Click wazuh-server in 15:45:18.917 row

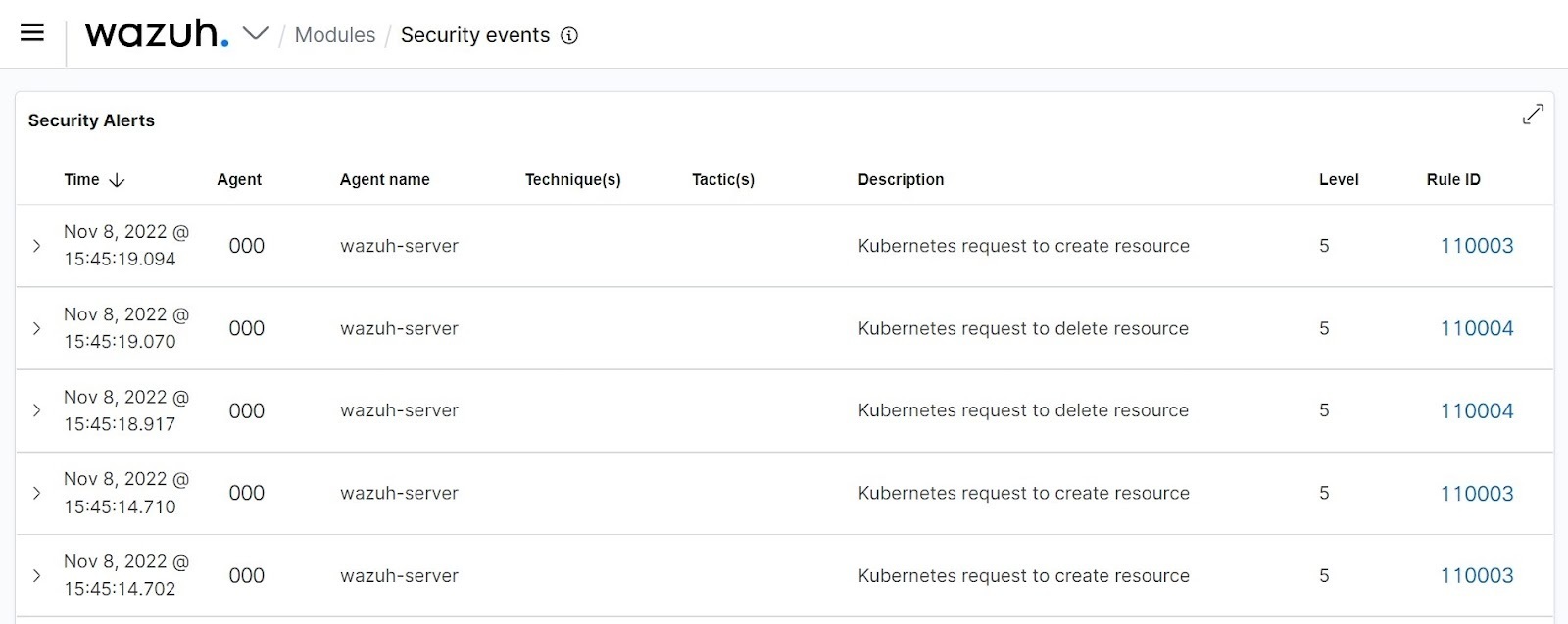click(399, 410)
